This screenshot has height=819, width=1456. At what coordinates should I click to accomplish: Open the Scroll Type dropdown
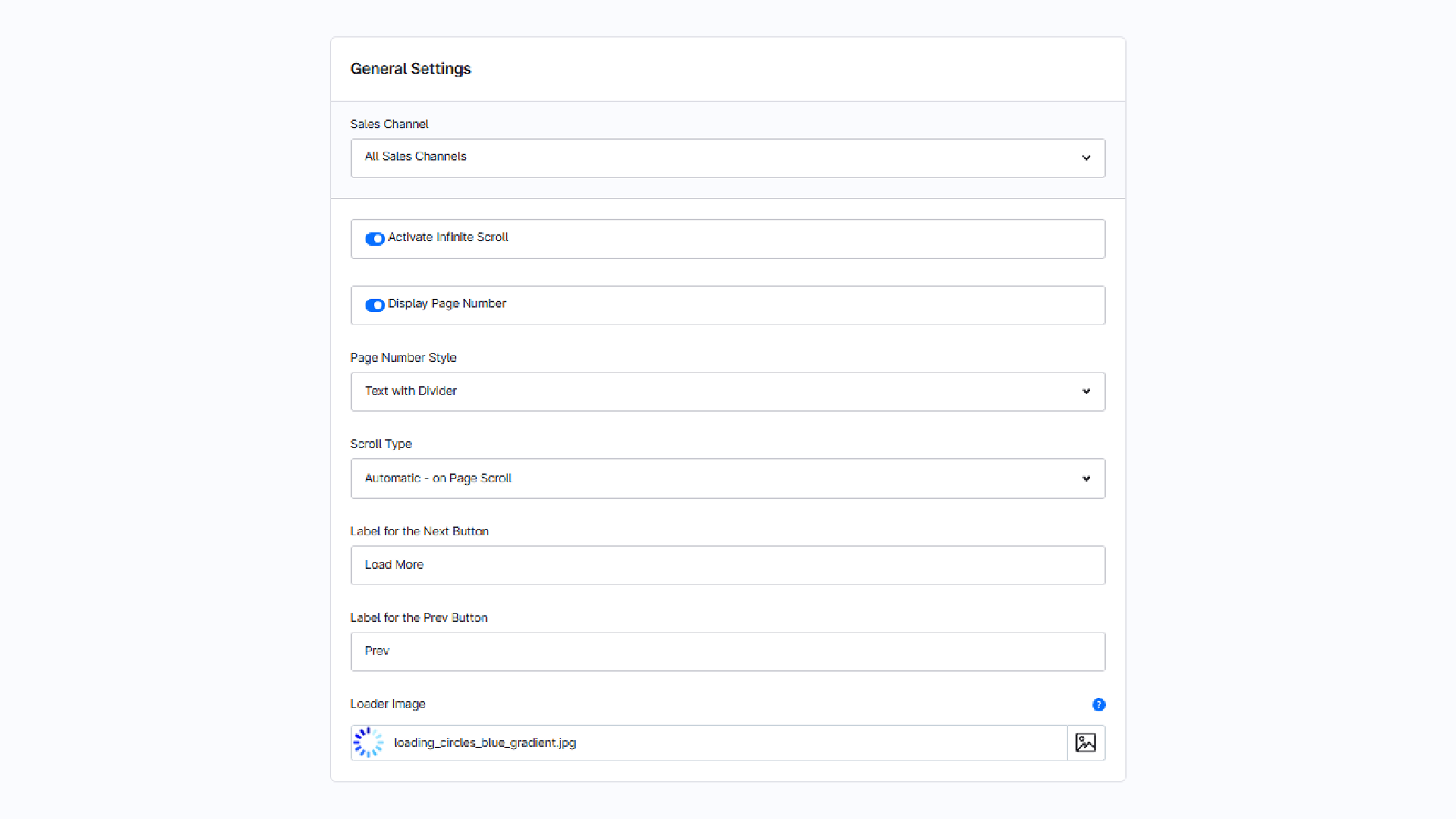point(727,479)
